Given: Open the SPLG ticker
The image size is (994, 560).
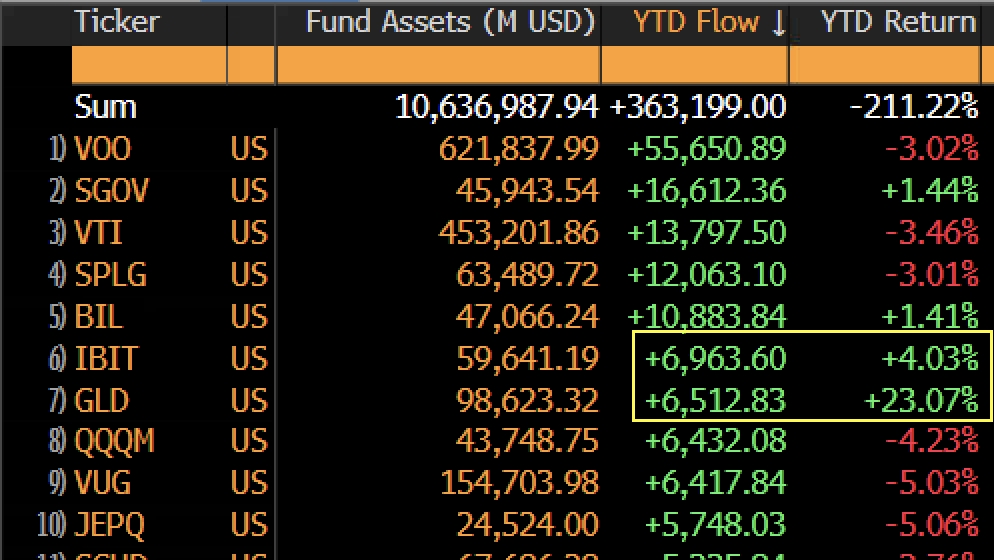Looking at the screenshot, I should tap(110, 275).
